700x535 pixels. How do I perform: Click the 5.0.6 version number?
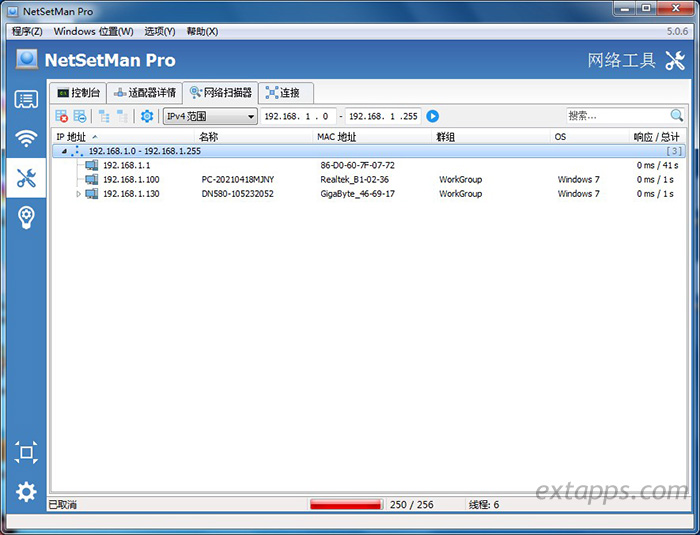pyautogui.click(x=677, y=31)
